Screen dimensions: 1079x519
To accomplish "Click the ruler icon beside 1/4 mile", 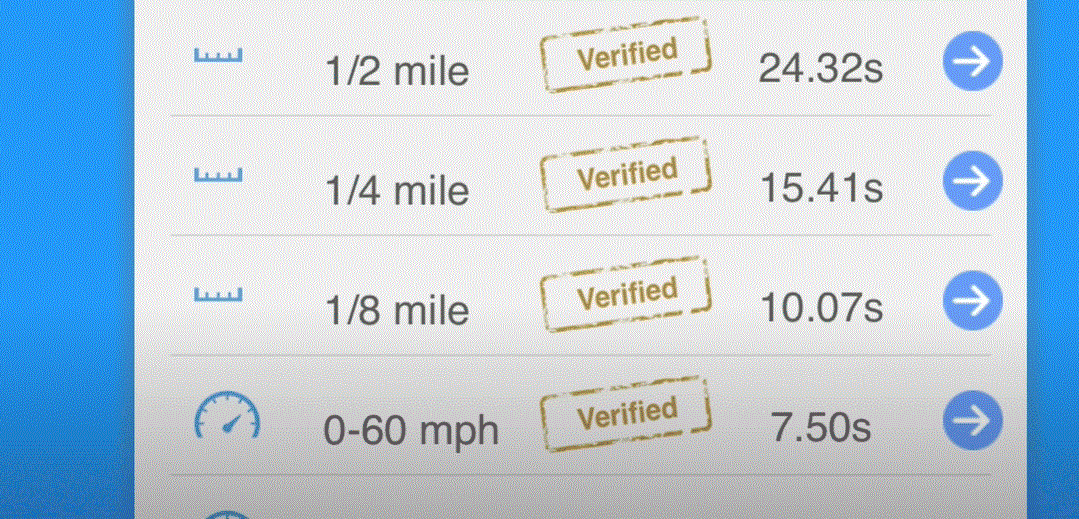I will coord(218,176).
